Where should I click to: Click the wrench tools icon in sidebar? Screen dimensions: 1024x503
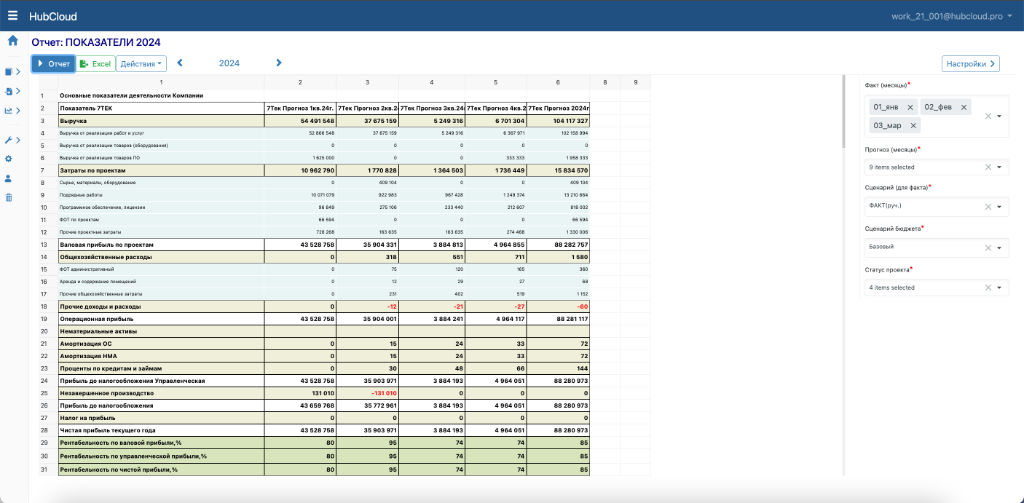point(10,140)
